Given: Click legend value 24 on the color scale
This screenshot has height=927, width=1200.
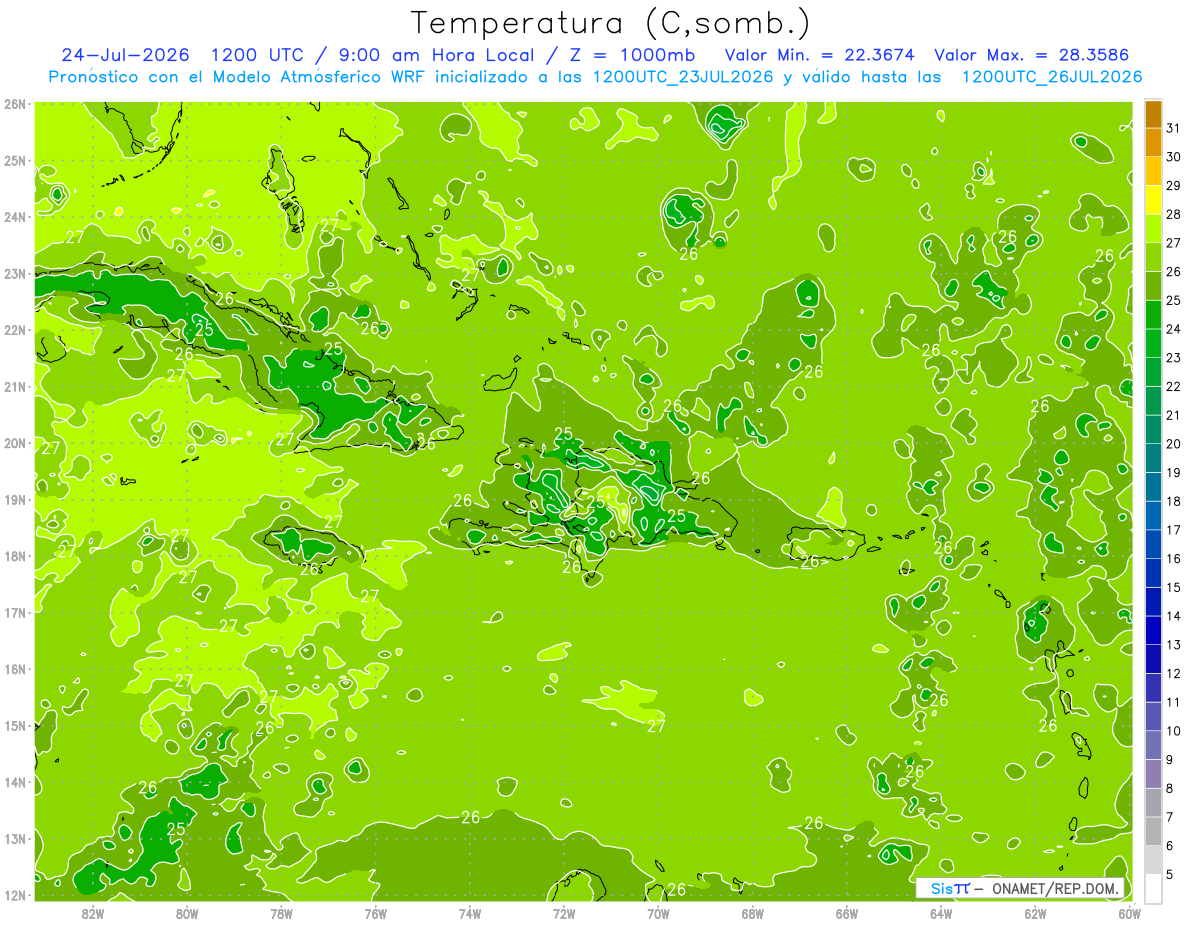Looking at the screenshot, I should click(1174, 329).
